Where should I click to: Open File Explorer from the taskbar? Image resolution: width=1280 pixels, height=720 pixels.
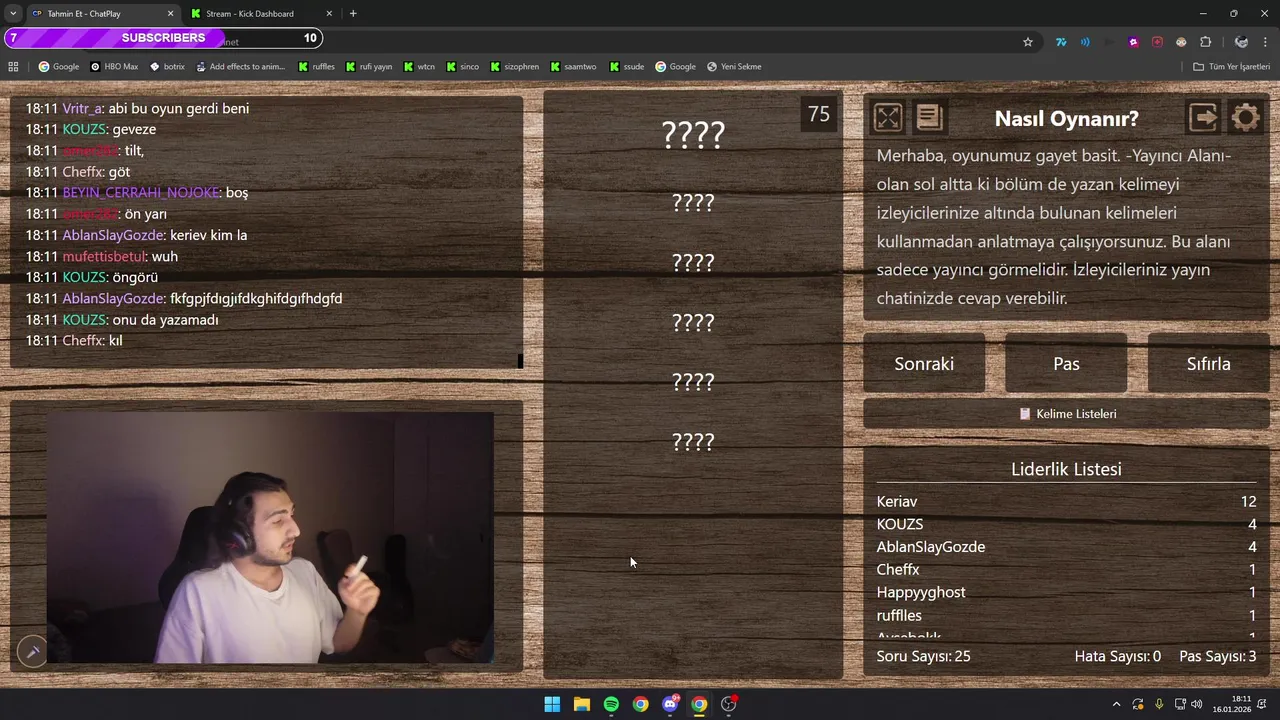pyautogui.click(x=581, y=704)
